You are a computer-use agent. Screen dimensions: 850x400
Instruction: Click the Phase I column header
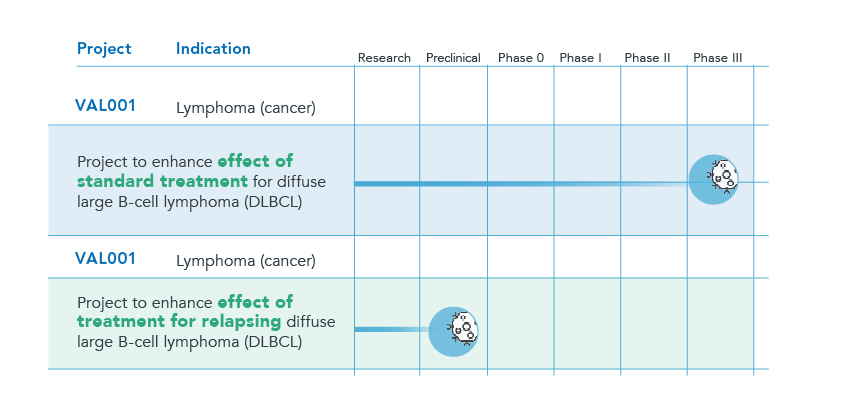pos(581,58)
